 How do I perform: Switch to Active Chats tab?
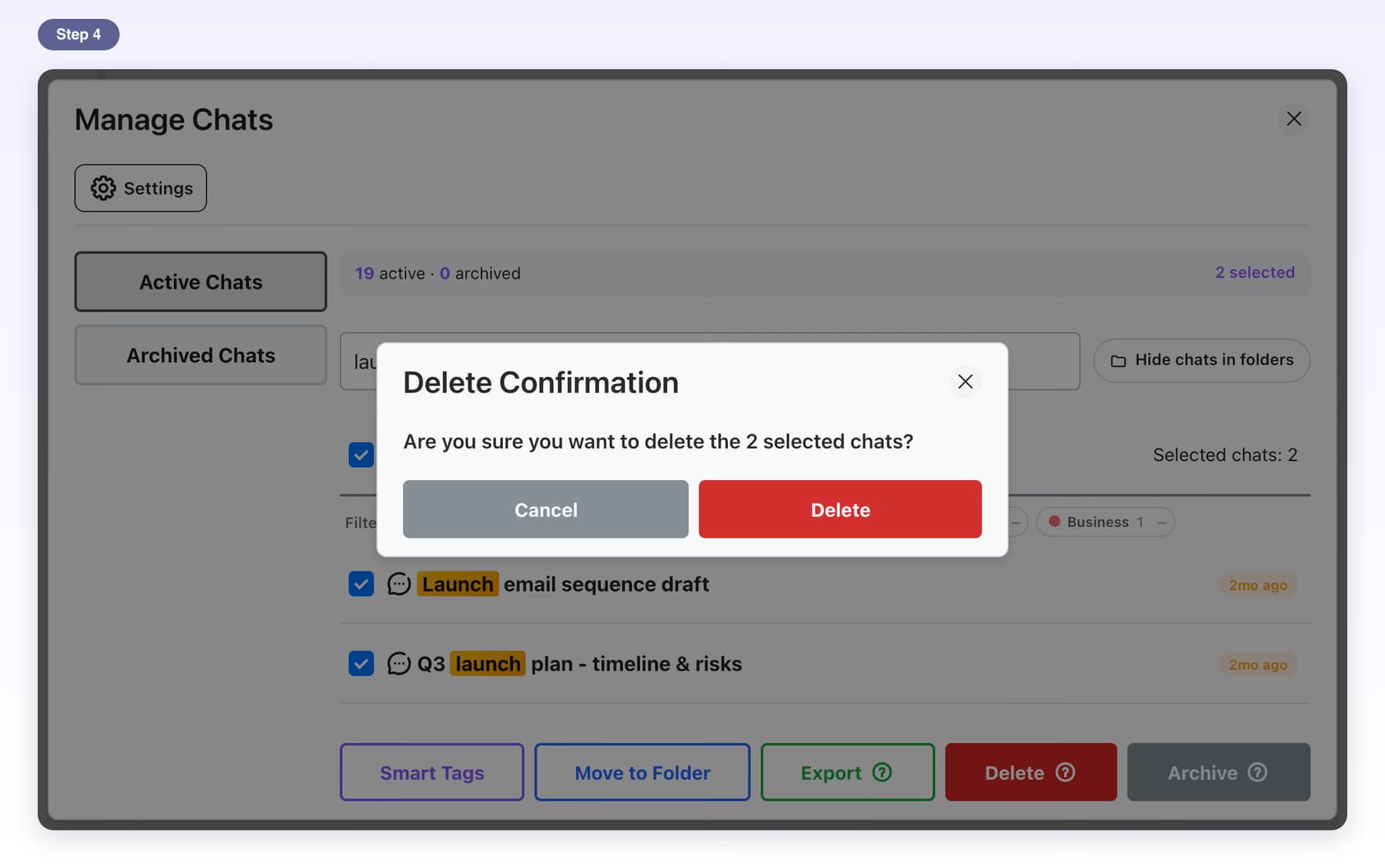[201, 282]
